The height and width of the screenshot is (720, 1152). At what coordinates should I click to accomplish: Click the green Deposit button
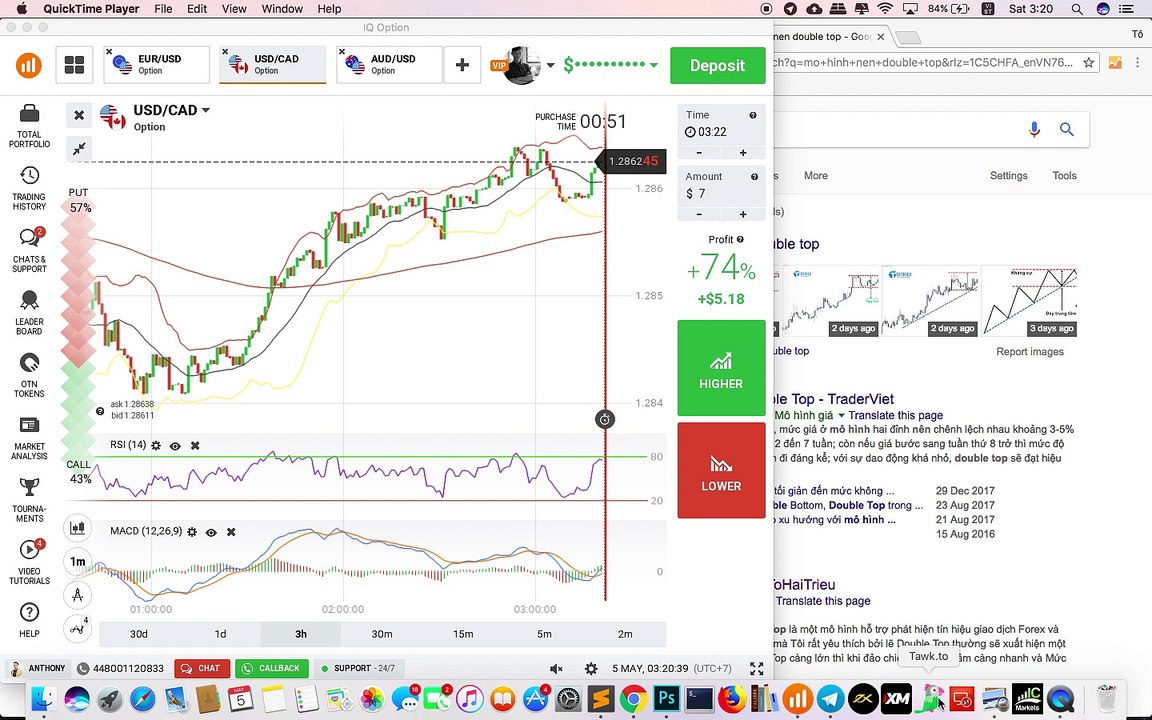(717, 65)
